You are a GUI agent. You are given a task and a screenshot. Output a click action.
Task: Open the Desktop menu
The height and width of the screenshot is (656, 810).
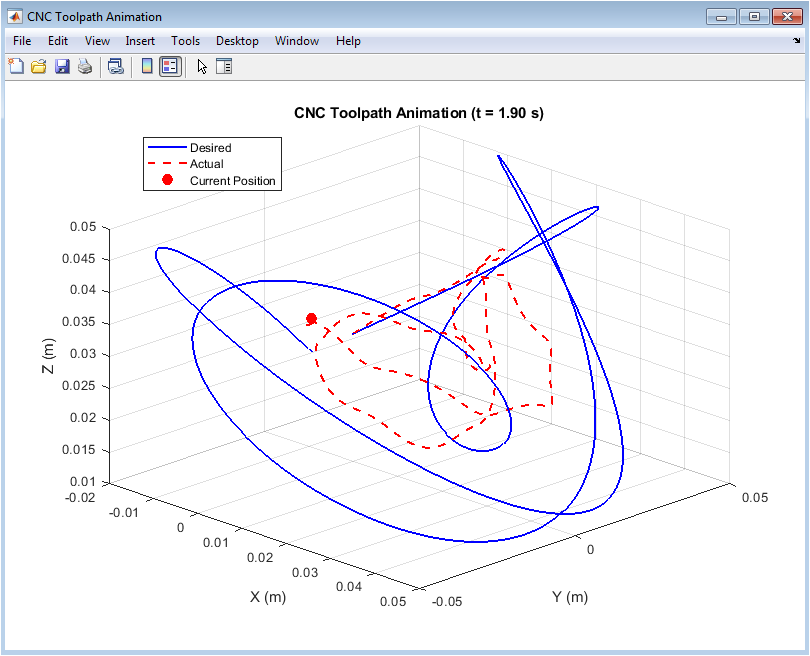(x=237, y=41)
